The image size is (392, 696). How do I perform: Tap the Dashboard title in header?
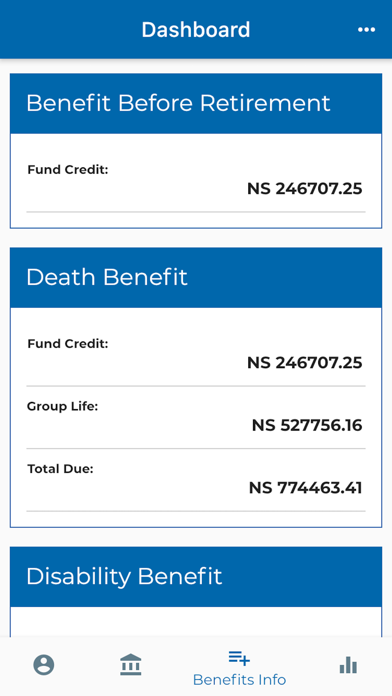click(196, 30)
